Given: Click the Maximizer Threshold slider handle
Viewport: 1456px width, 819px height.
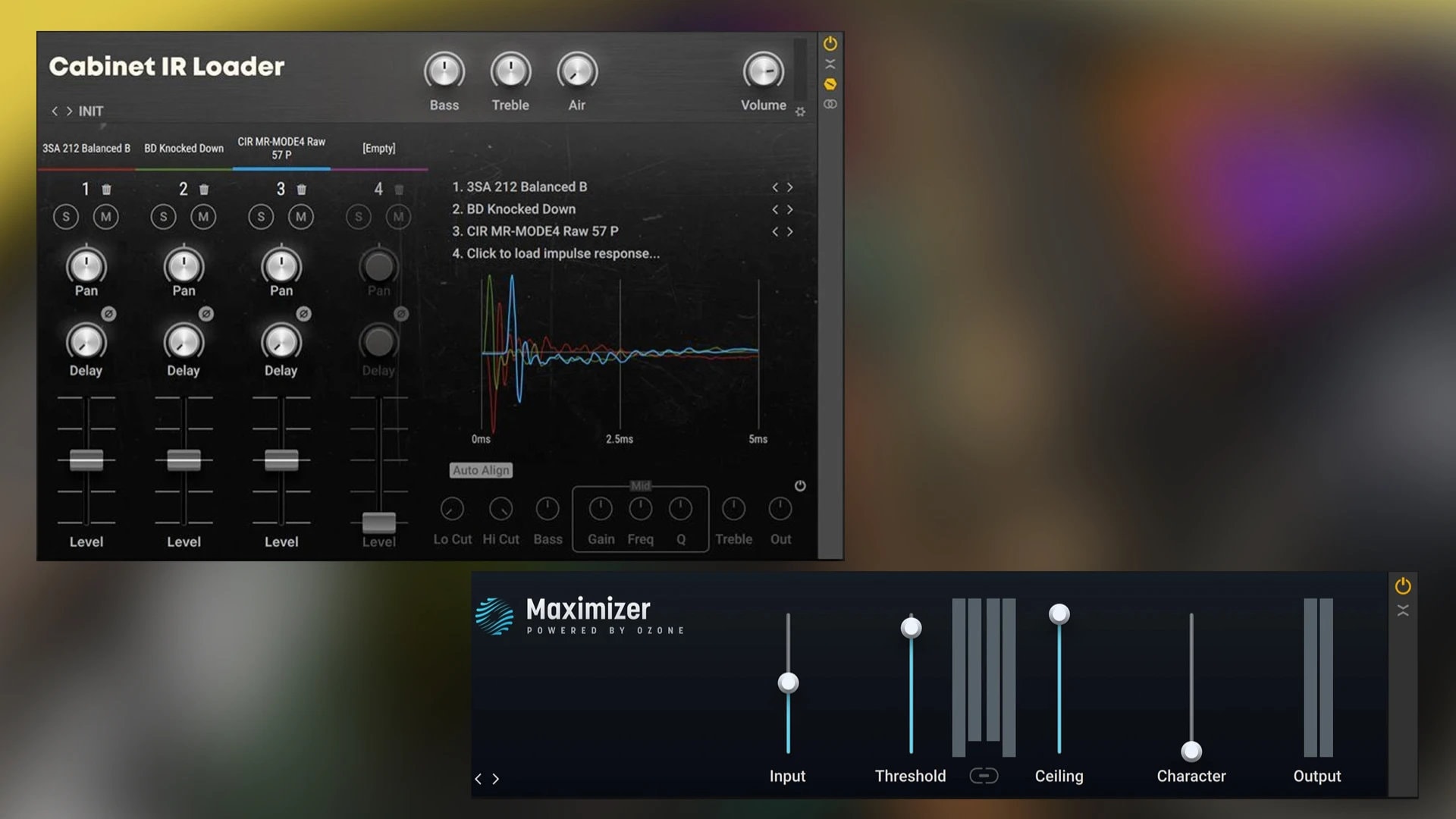Looking at the screenshot, I should [911, 628].
